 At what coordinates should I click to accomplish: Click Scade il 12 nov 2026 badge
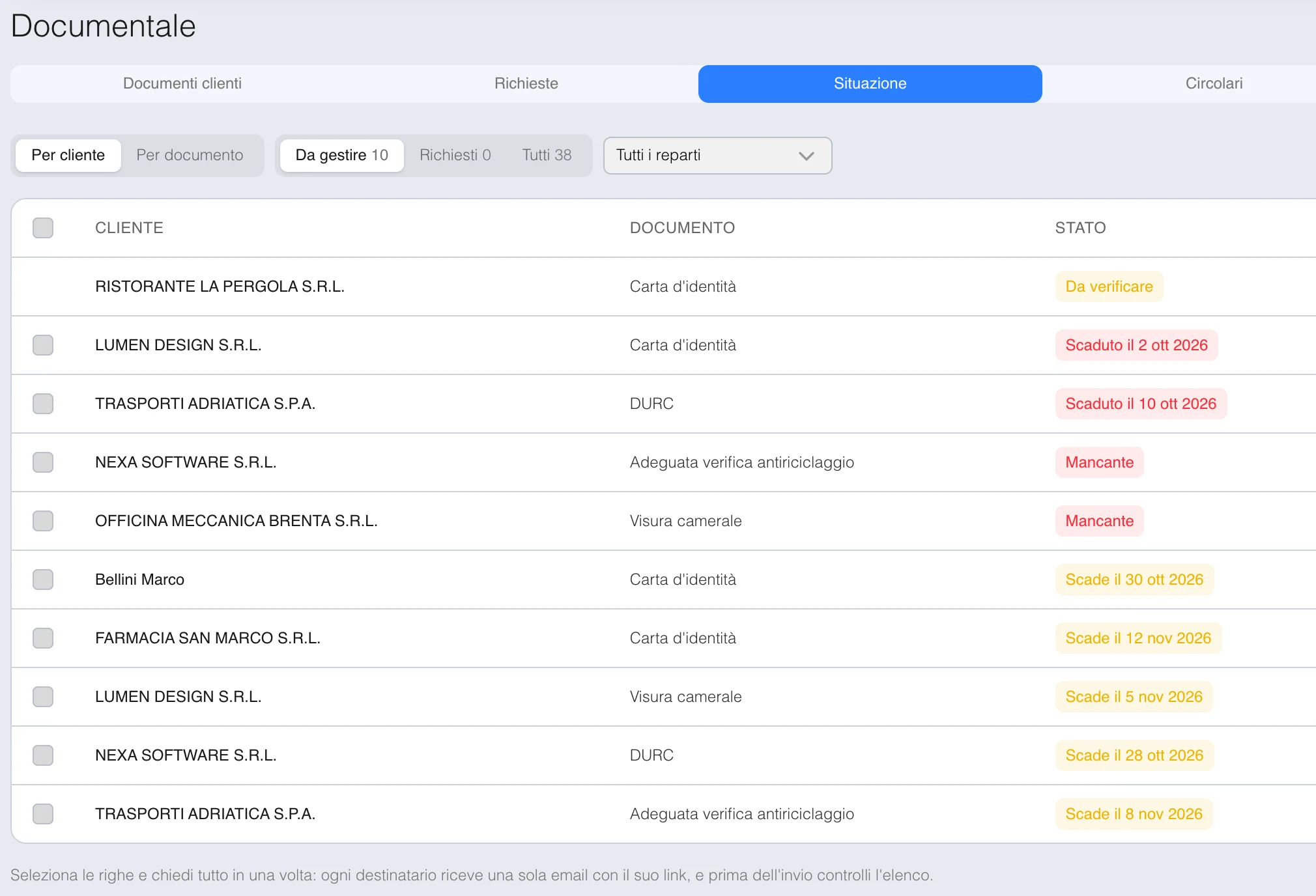[x=1138, y=638]
